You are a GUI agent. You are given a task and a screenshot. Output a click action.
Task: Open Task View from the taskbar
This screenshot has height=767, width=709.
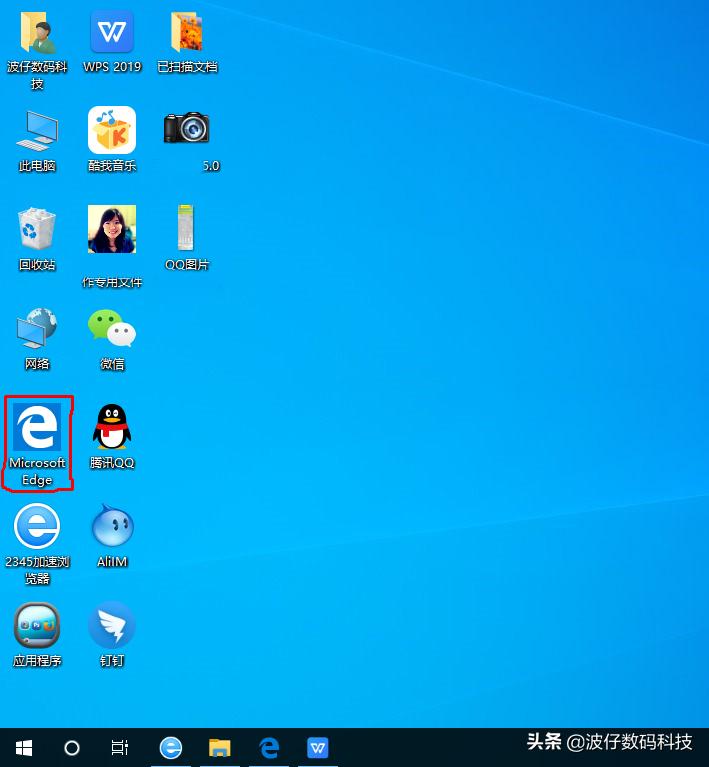tap(120, 747)
